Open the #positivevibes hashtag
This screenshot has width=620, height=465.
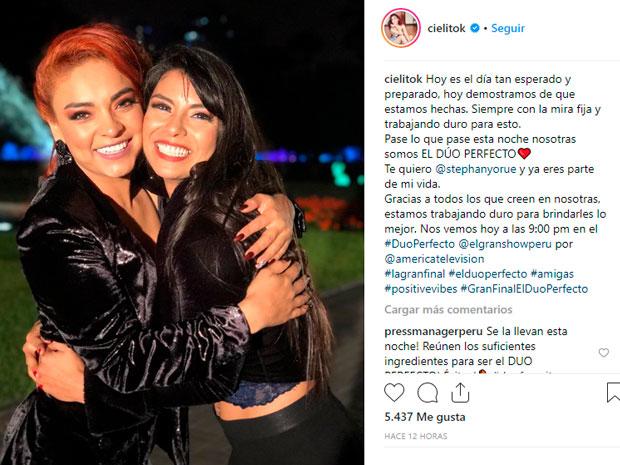[x=421, y=289]
